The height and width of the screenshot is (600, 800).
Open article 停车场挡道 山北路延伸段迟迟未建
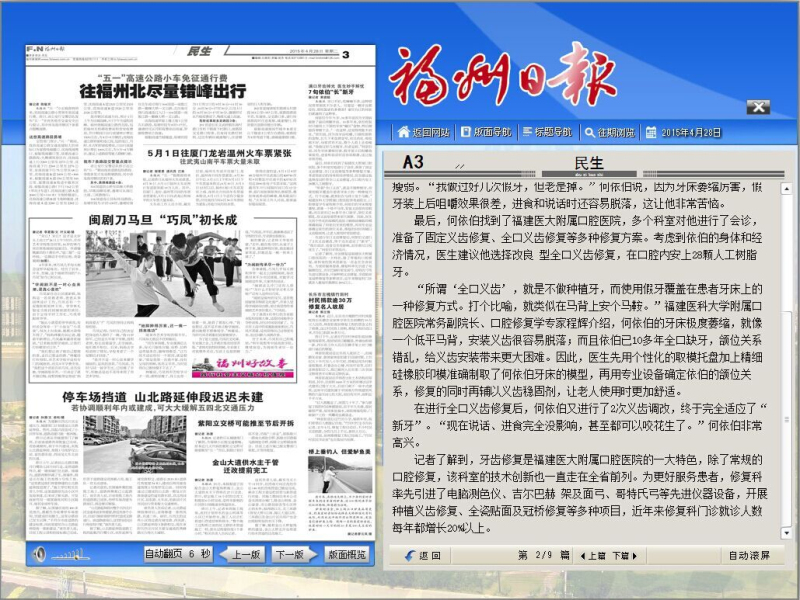tap(163, 397)
